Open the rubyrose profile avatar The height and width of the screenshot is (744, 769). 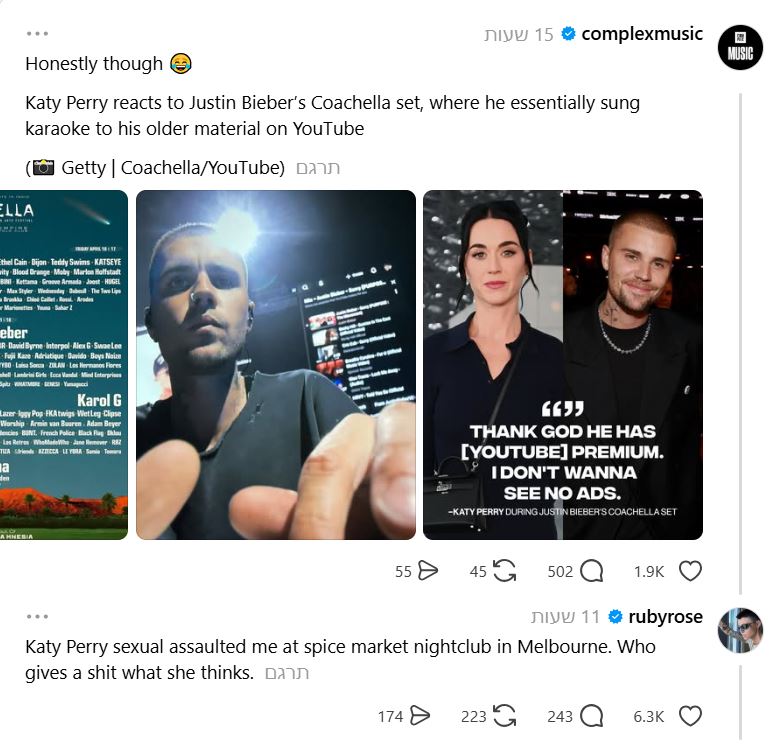740,630
